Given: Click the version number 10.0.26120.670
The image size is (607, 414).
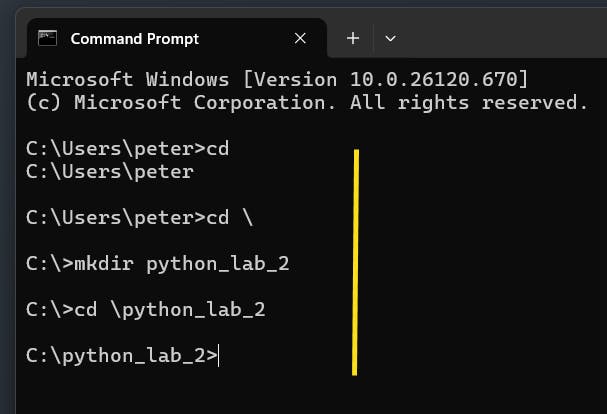Looking at the screenshot, I should pyautogui.click(x=434, y=79).
